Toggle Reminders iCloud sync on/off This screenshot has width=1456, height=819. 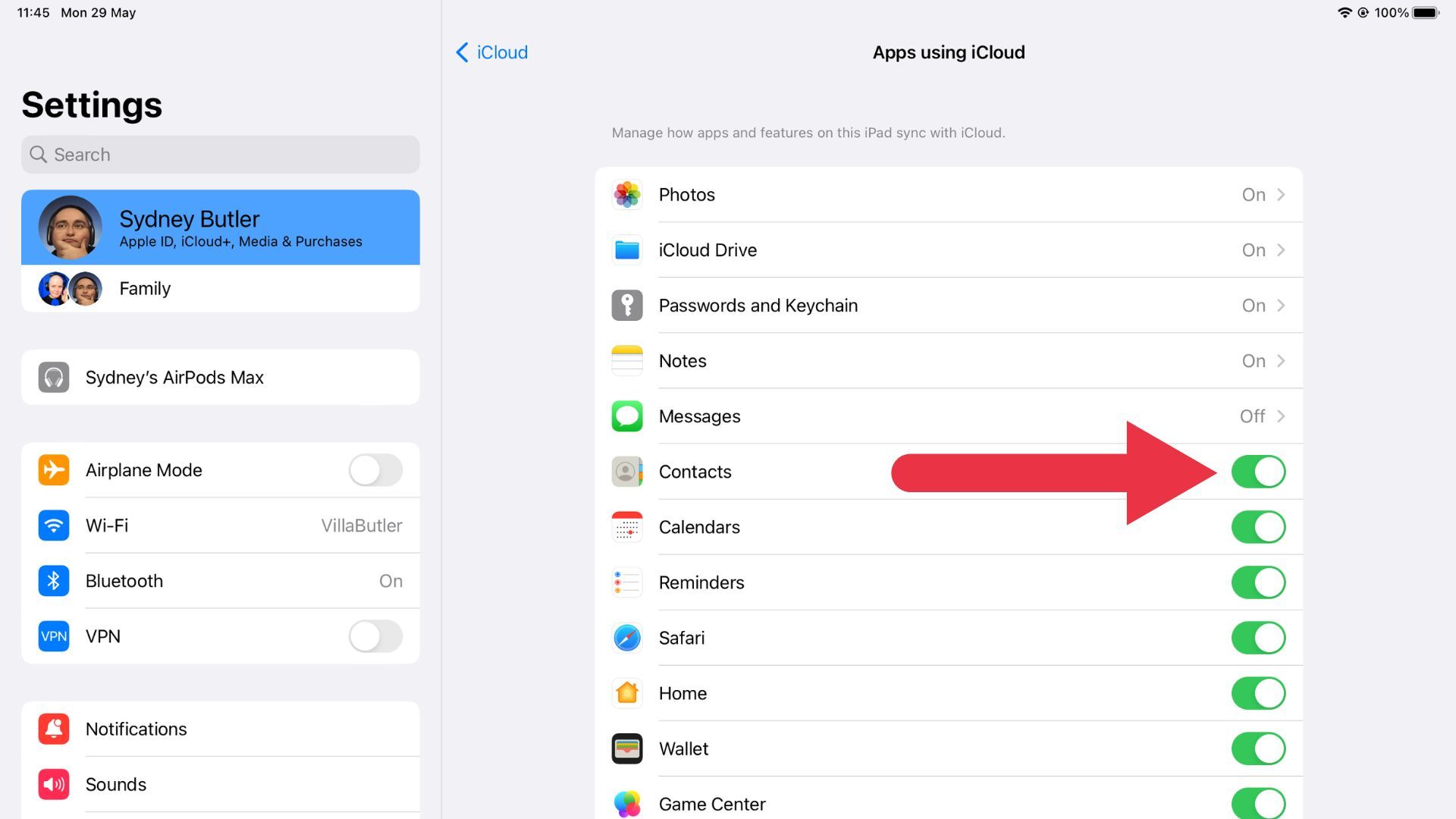(x=1258, y=582)
